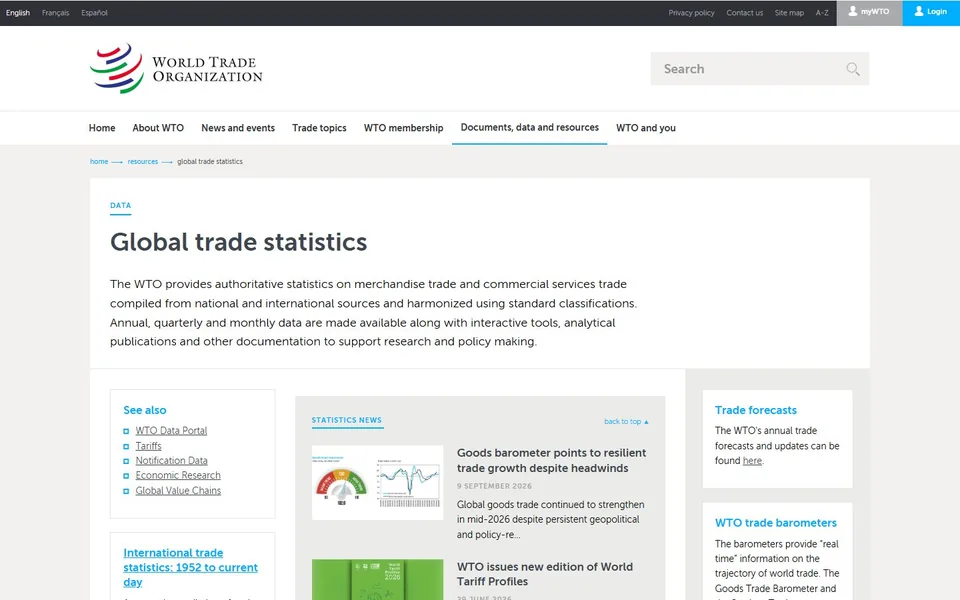This screenshot has height=600, width=960.
Task: Go to resources breadcrumb link
Action: click(x=143, y=162)
